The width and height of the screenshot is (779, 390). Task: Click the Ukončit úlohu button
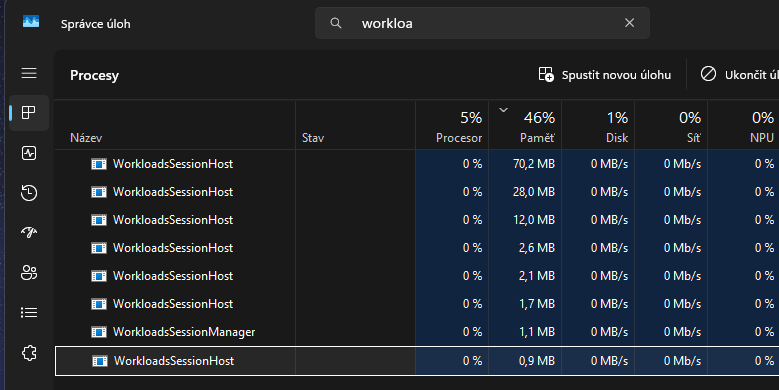tap(739, 75)
